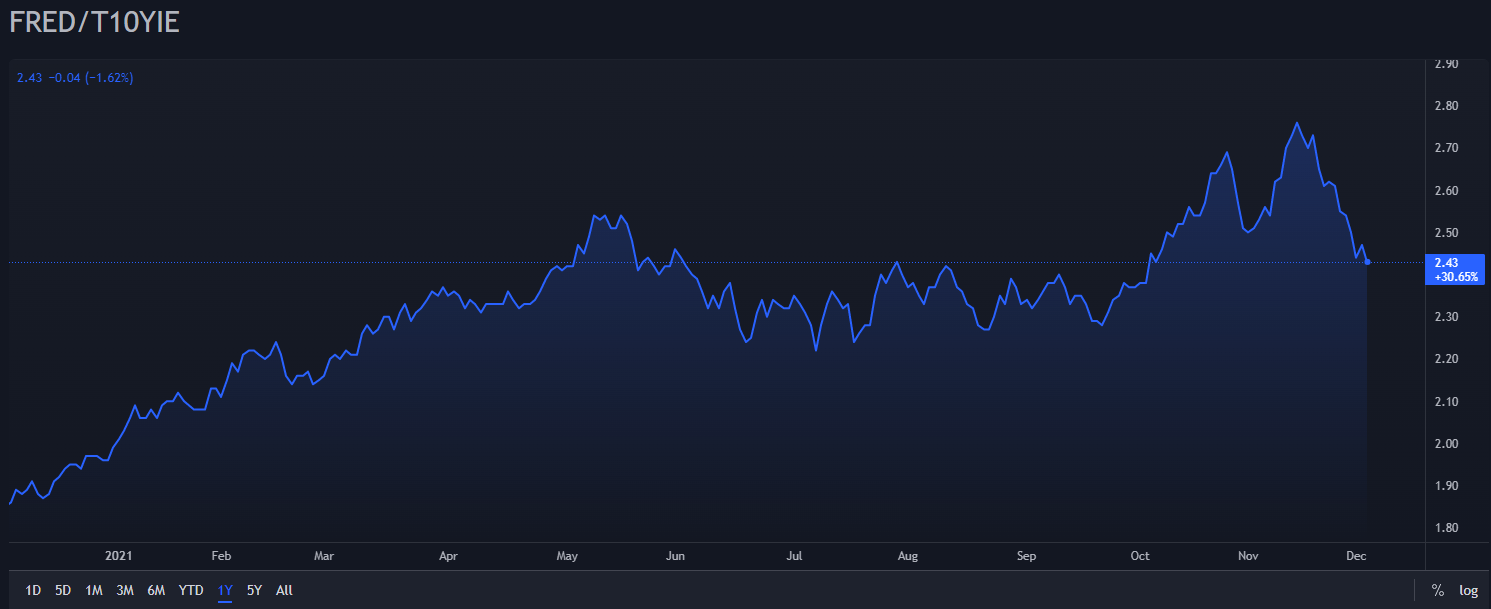1491x609 pixels.
Task: Switch chart to 1M range
Action: pyautogui.click(x=94, y=590)
